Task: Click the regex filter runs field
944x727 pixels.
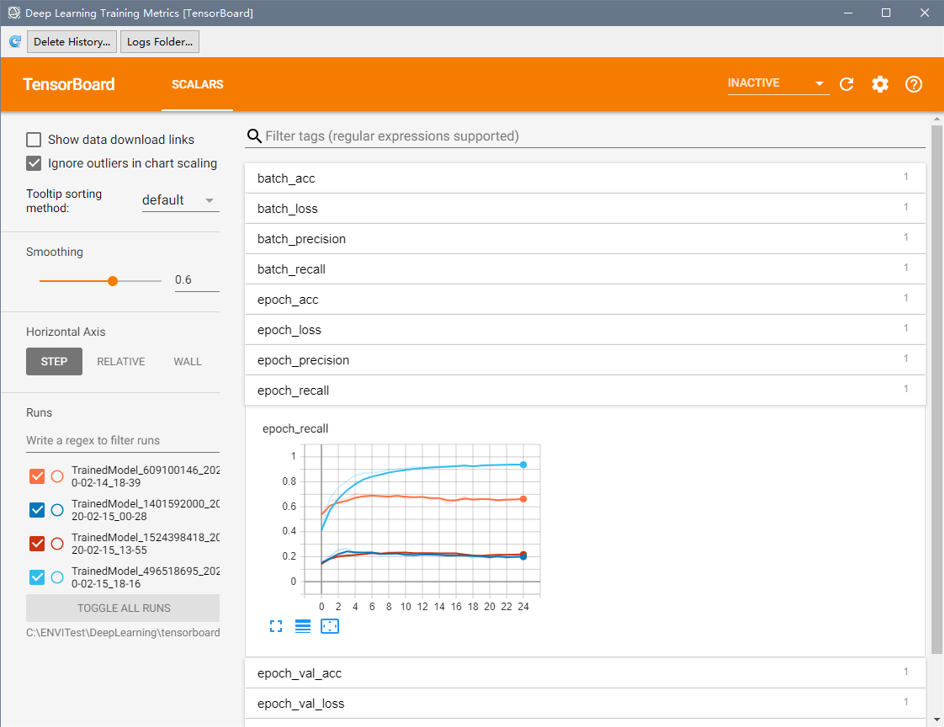Action: point(123,441)
